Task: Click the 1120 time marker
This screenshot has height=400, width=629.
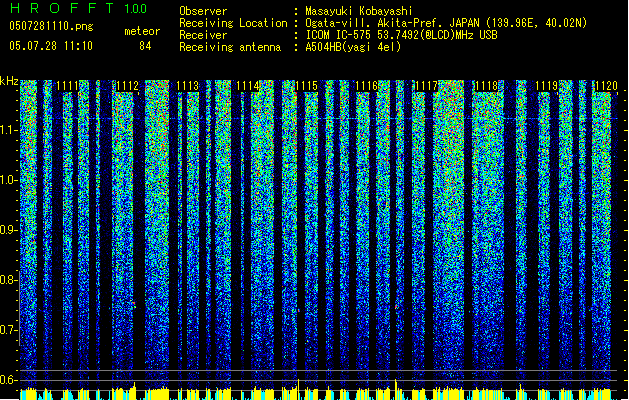Action: point(606,86)
